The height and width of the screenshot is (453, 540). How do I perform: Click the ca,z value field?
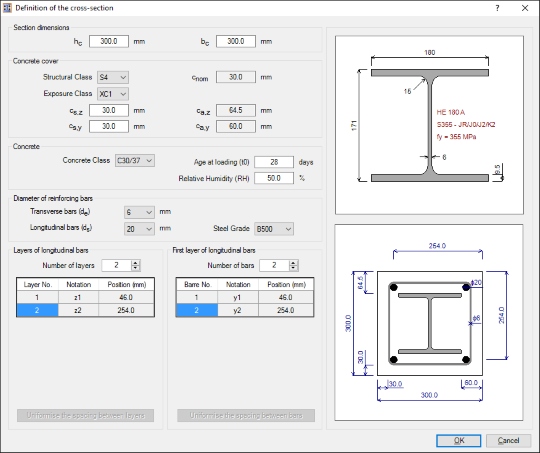[236, 110]
